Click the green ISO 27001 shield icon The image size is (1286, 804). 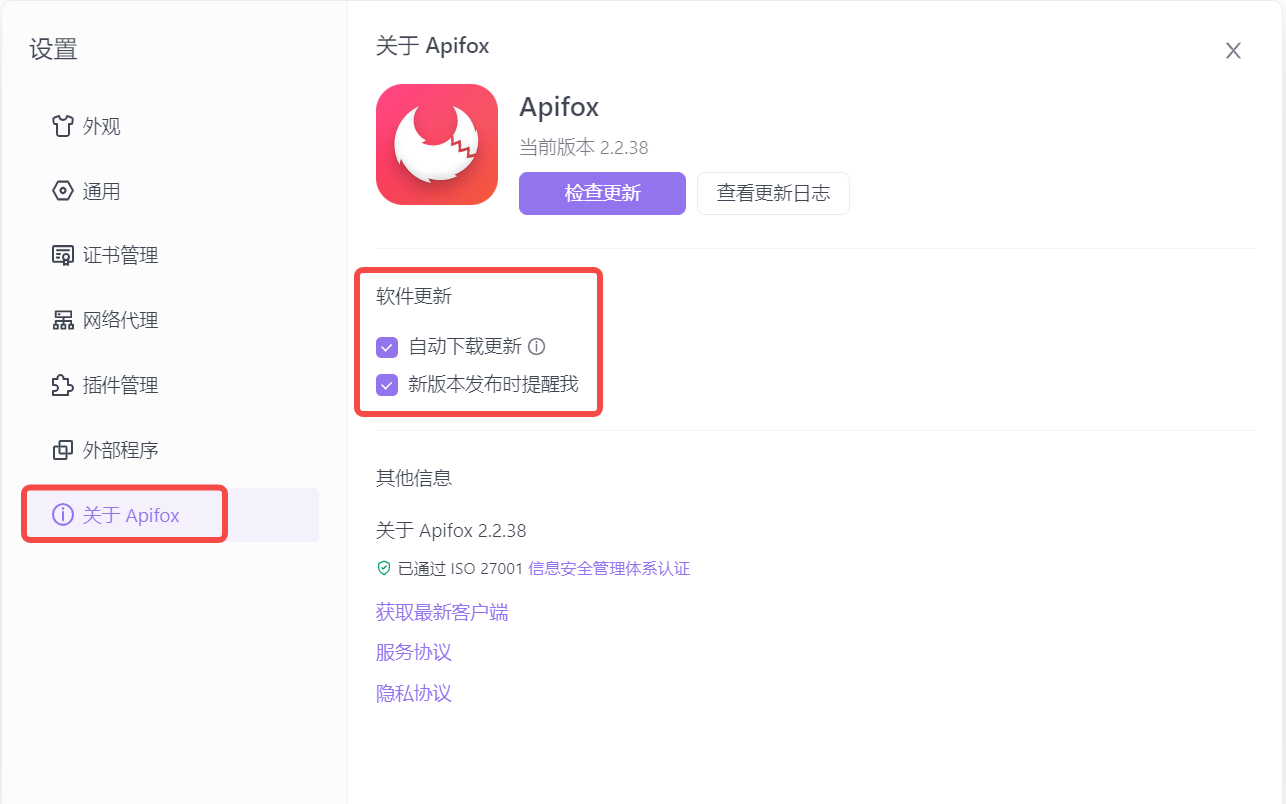pos(384,568)
